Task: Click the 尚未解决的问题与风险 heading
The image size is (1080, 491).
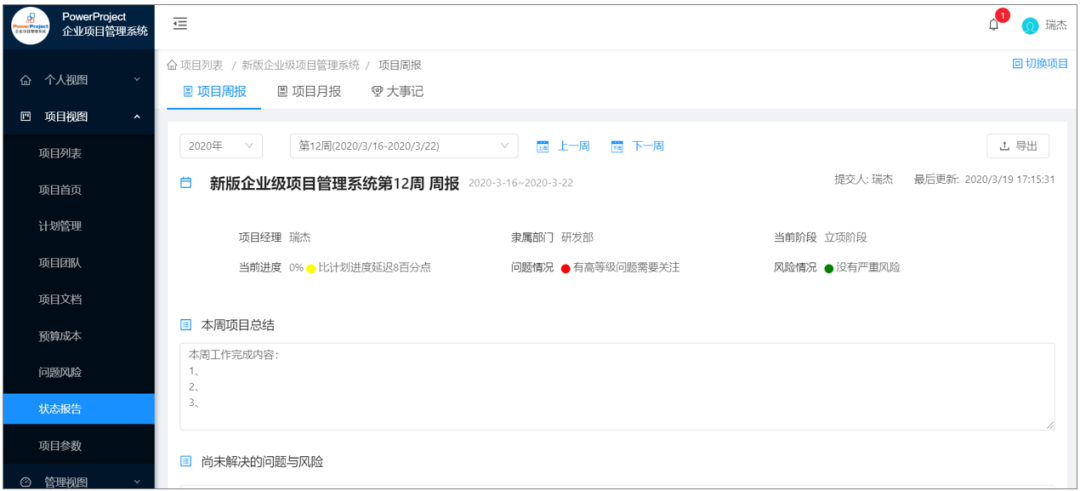Action: coord(262,461)
